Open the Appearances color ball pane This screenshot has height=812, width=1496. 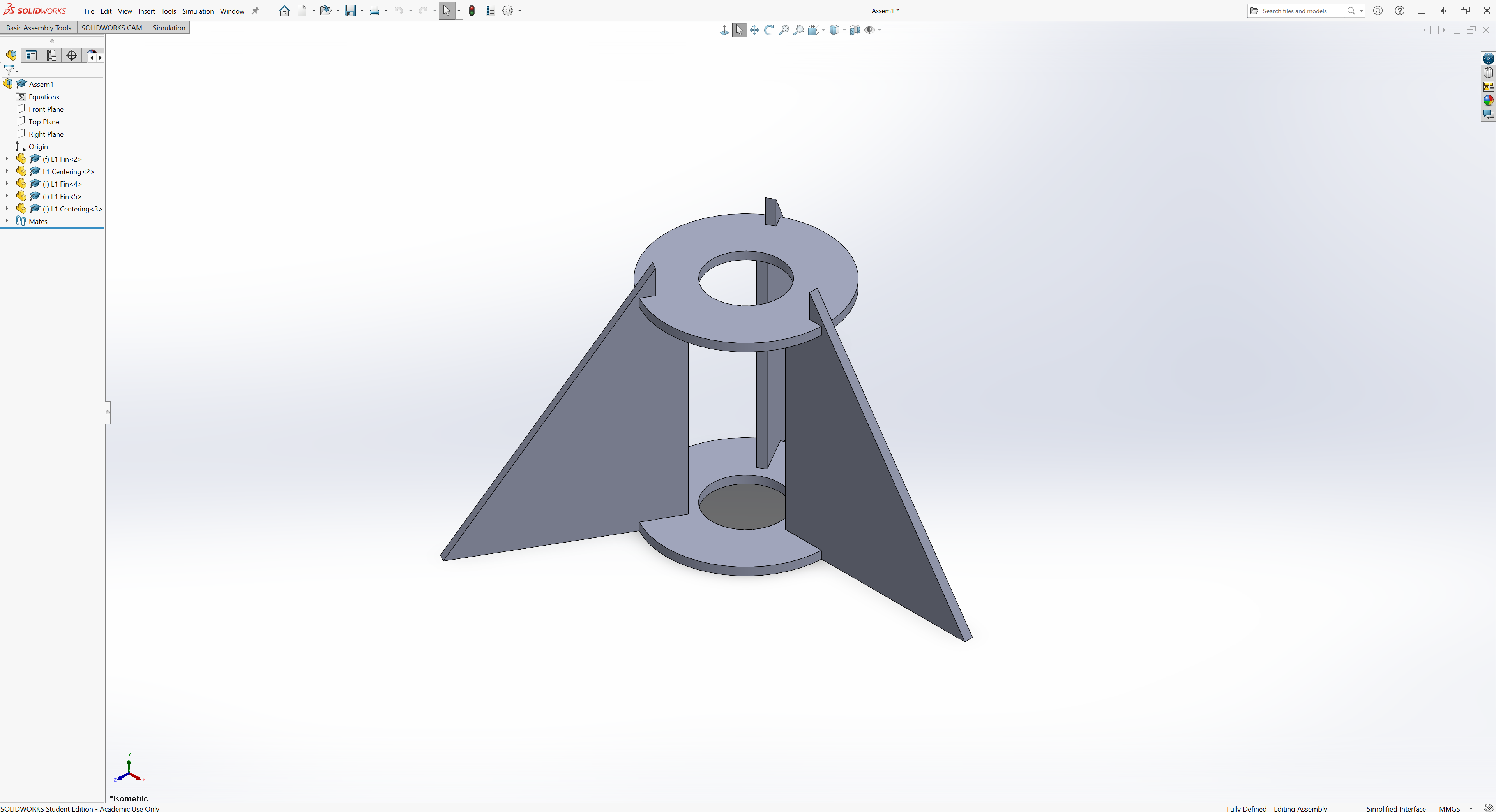coord(1488,100)
